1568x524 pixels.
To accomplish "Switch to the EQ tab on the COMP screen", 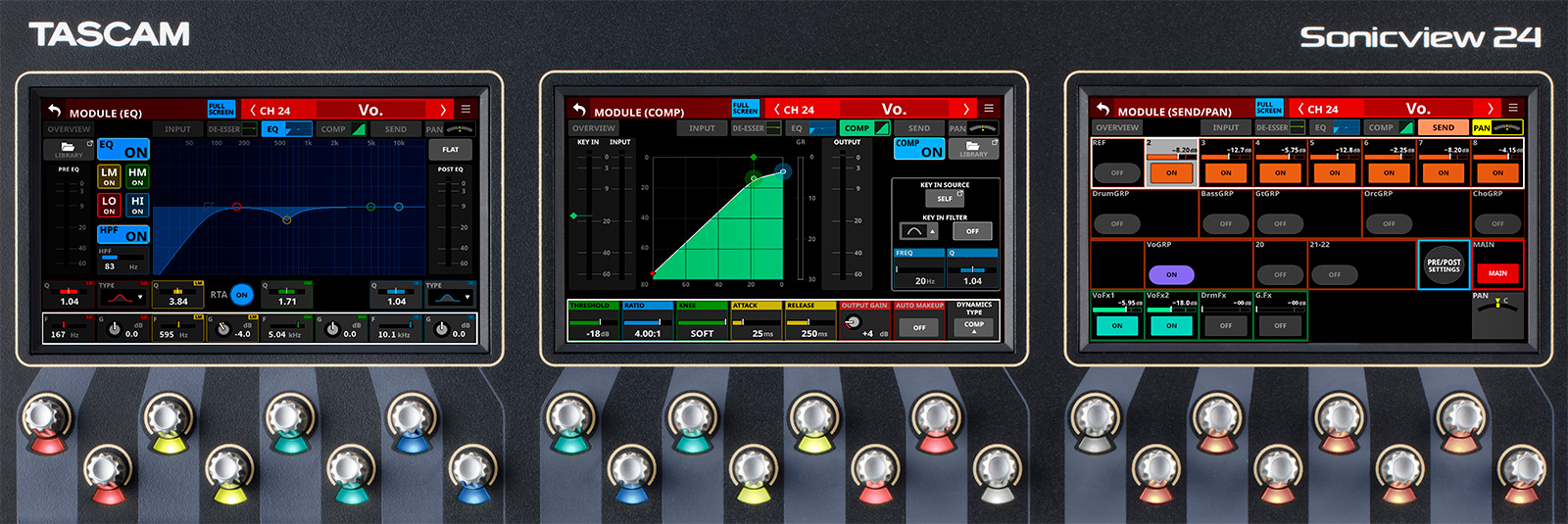I will [x=810, y=128].
